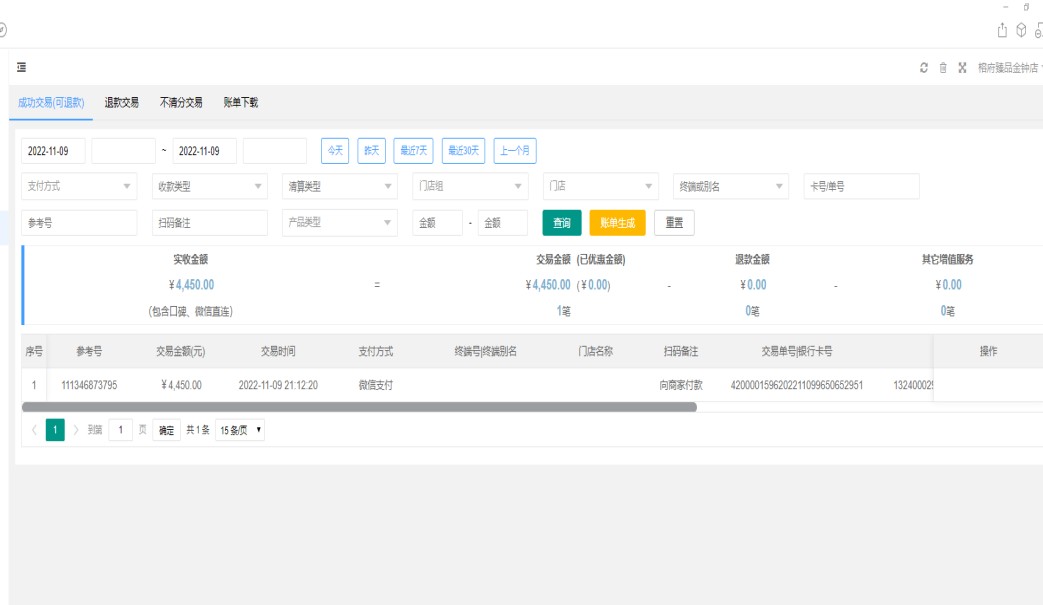Click the refresh icon in header

coord(924,68)
